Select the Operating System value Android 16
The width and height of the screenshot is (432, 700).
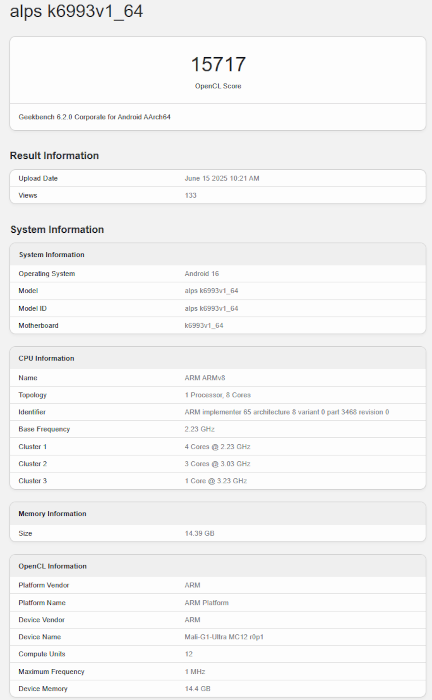coord(202,274)
